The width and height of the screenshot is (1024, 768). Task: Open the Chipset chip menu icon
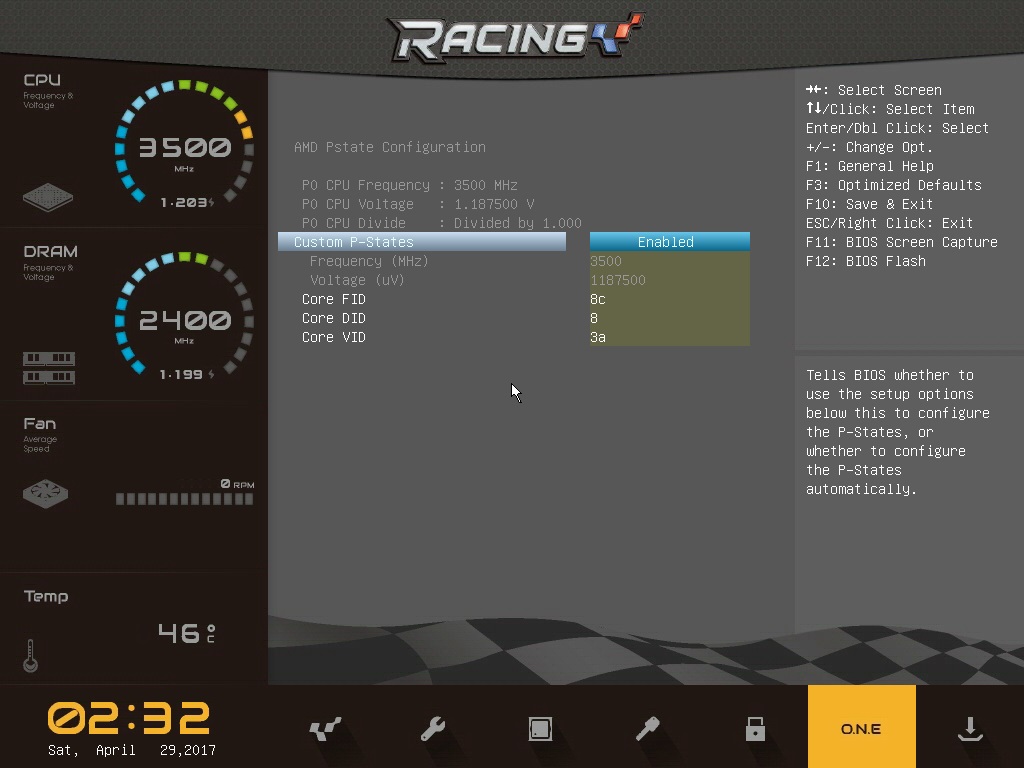pos(540,729)
